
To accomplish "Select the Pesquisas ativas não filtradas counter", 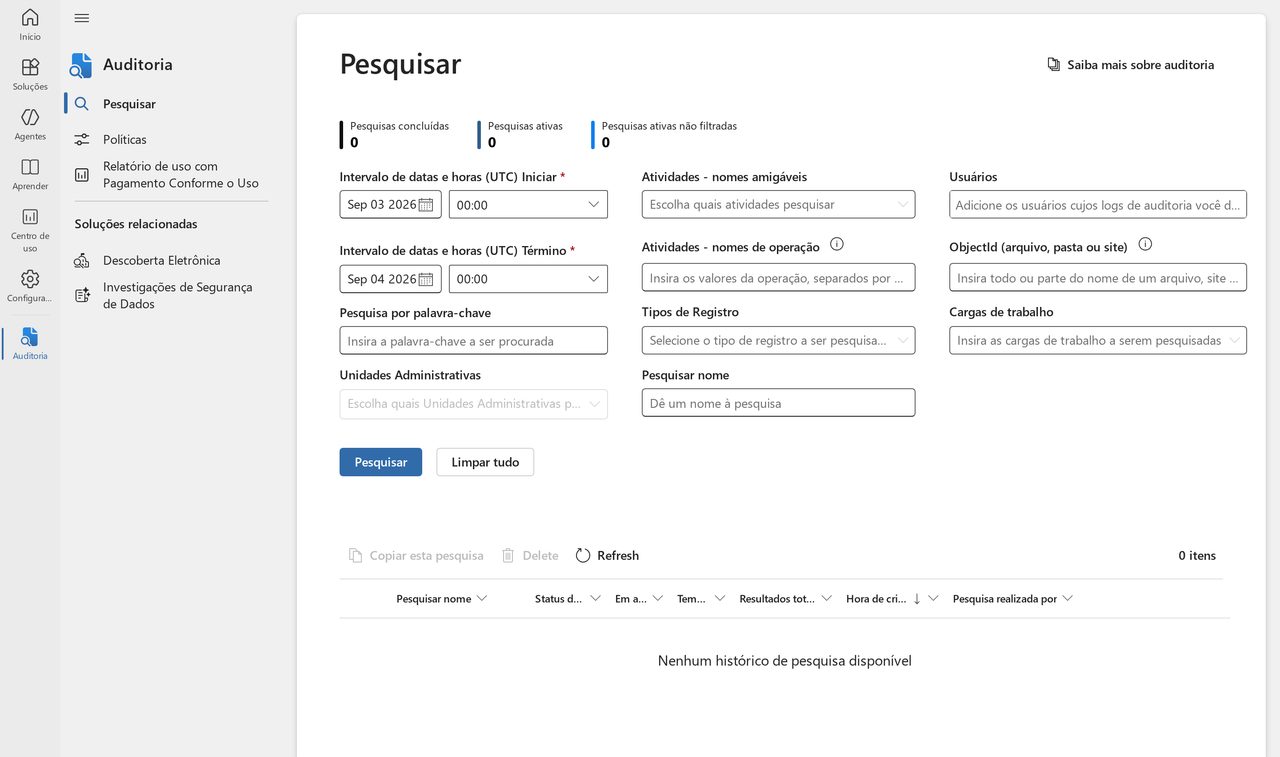I will (x=665, y=134).
